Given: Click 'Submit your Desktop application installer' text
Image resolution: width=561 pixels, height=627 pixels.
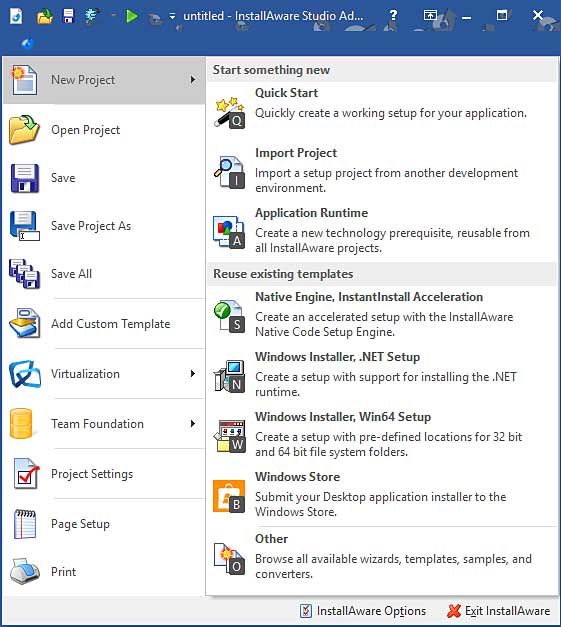Looking at the screenshot, I should pos(381,504).
